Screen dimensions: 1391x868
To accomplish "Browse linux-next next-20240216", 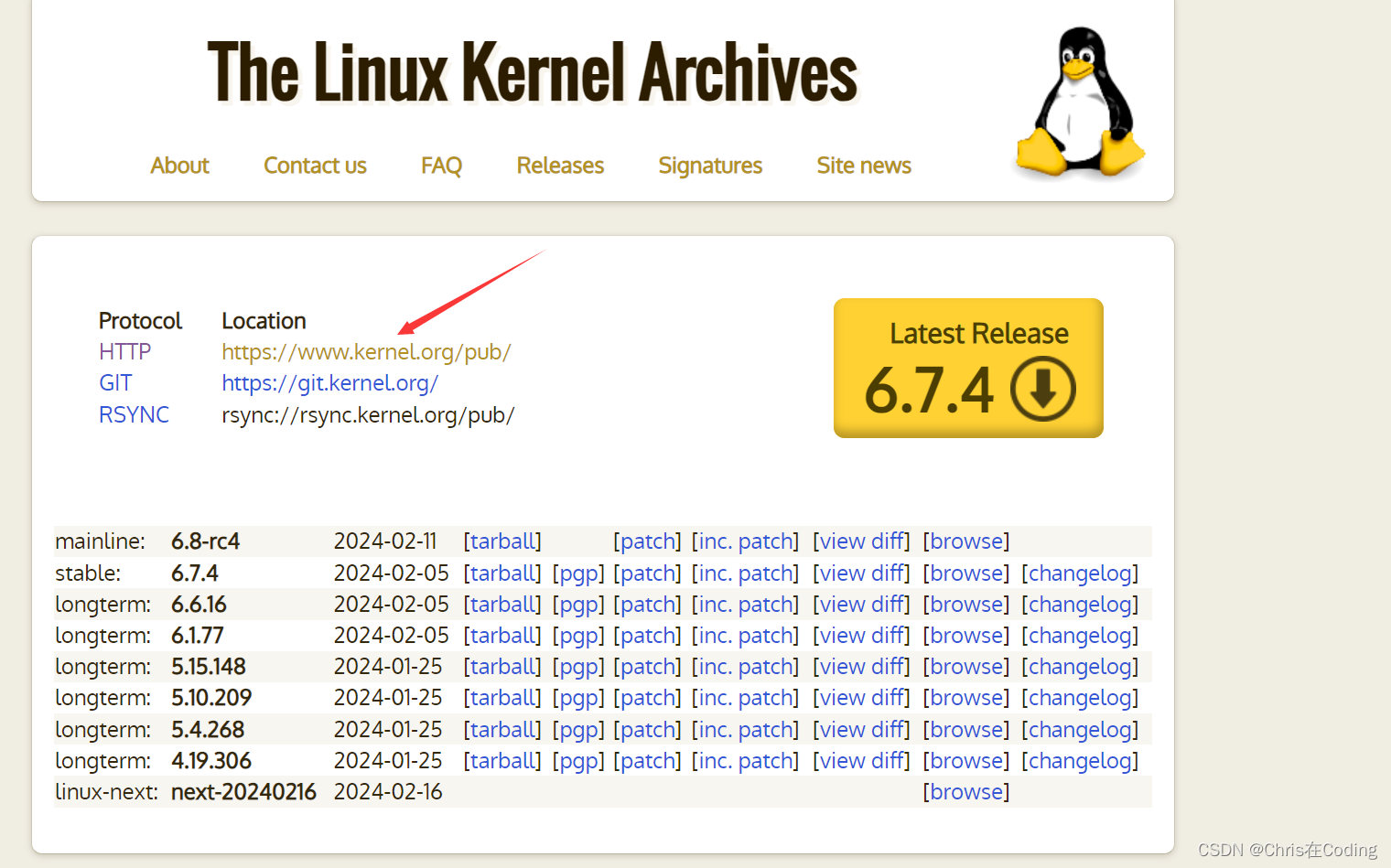I will [965, 791].
